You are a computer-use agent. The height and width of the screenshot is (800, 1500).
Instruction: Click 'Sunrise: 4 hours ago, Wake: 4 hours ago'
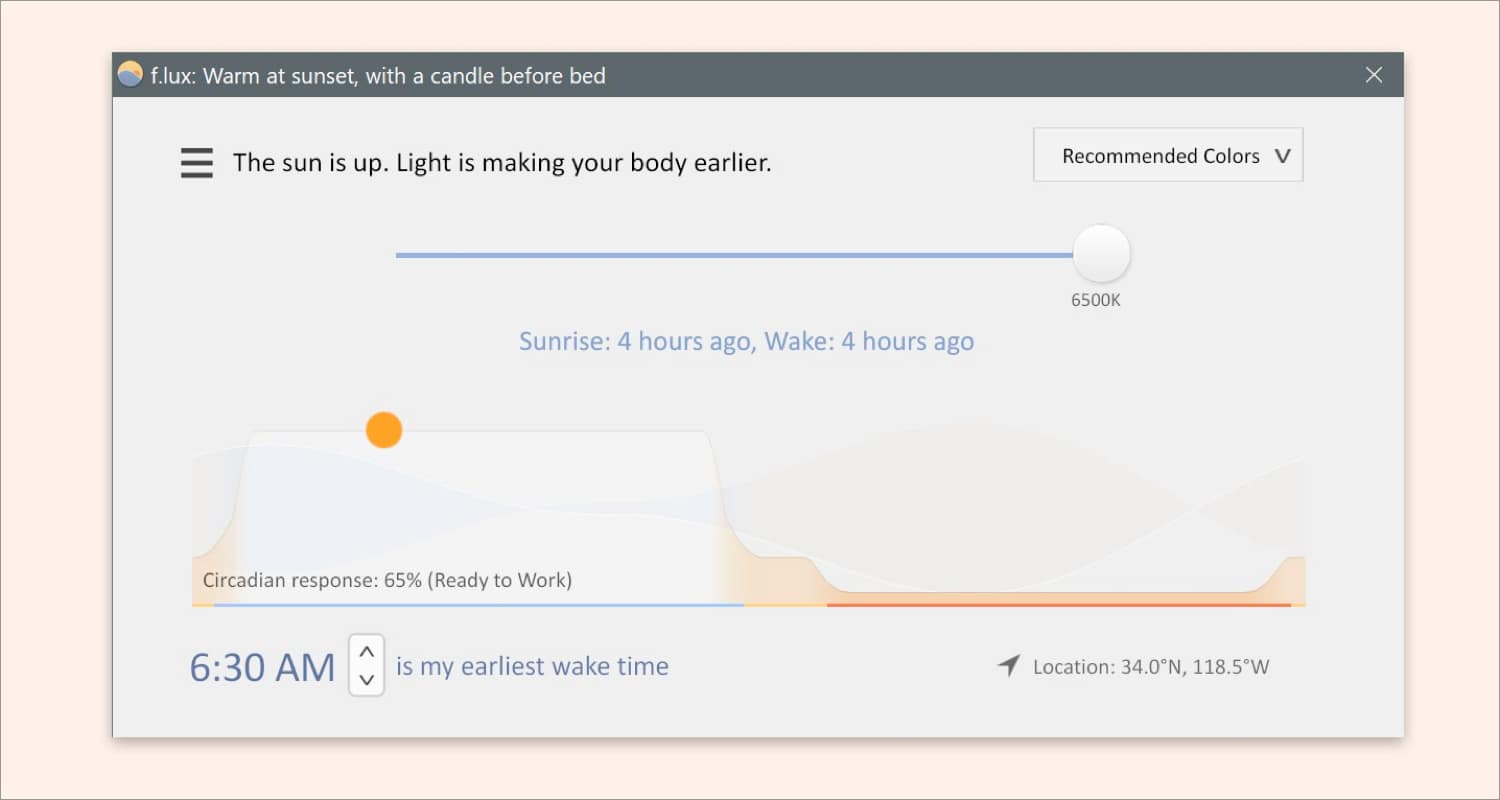(746, 341)
